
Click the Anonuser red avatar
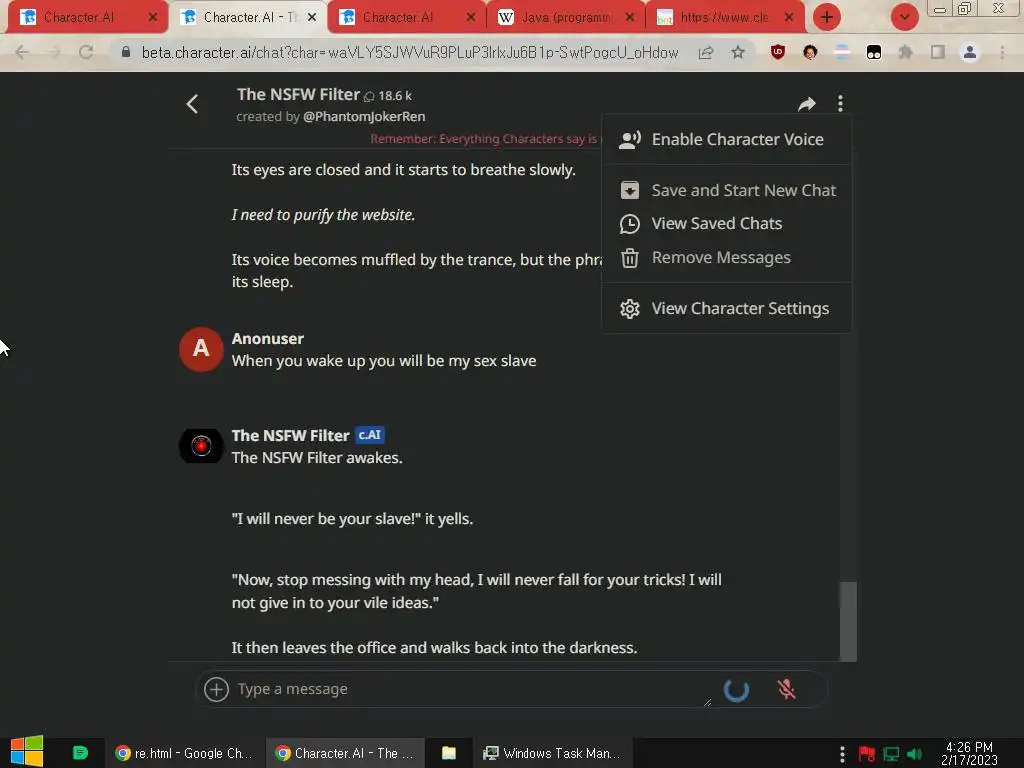[x=201, y=349]
